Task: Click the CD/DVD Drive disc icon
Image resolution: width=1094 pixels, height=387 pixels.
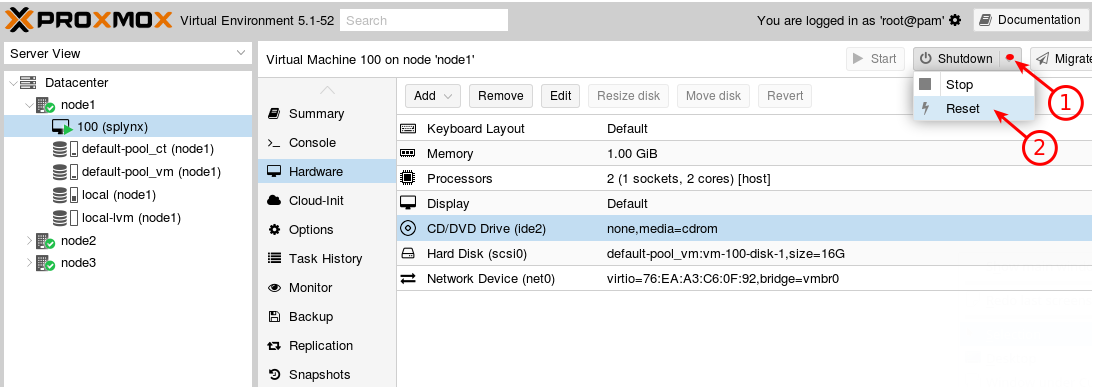Action: pyautogui.click(x=408, y=229)
